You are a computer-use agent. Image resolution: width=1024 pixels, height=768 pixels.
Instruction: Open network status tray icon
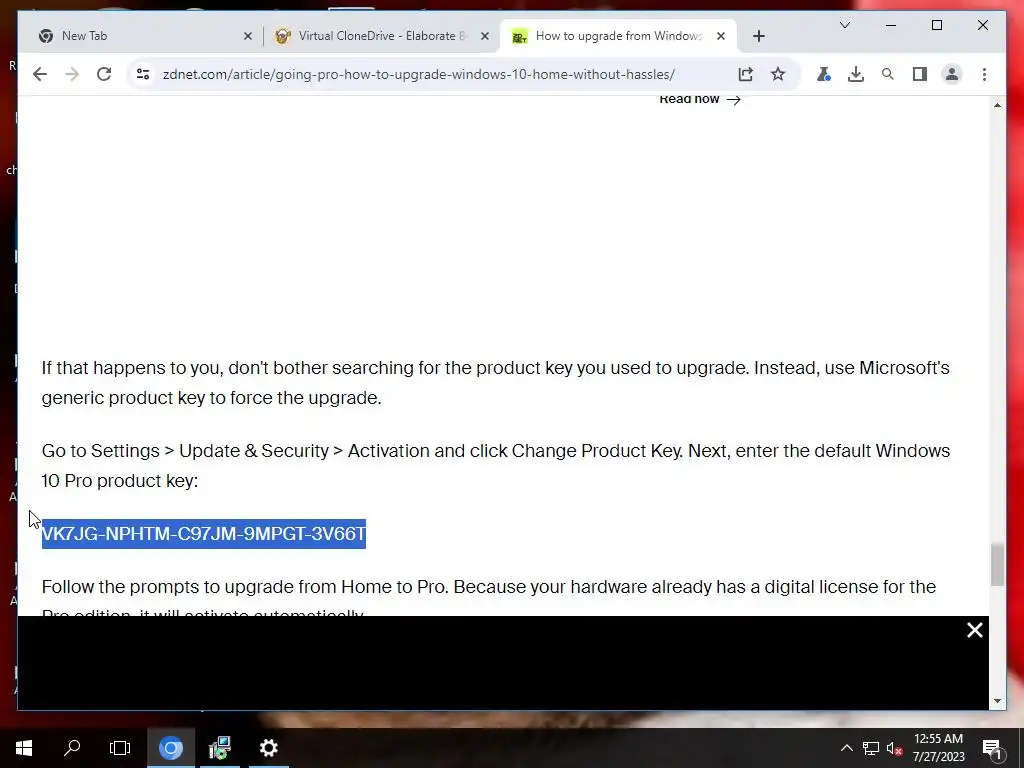[871, 748]
